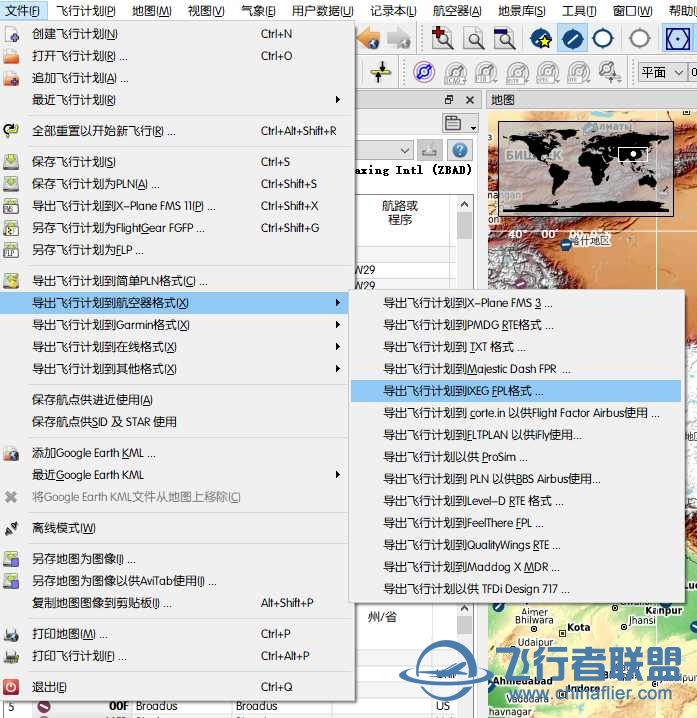Expand 导出飞行计划到在线格式 submenu

coord(174,347)
